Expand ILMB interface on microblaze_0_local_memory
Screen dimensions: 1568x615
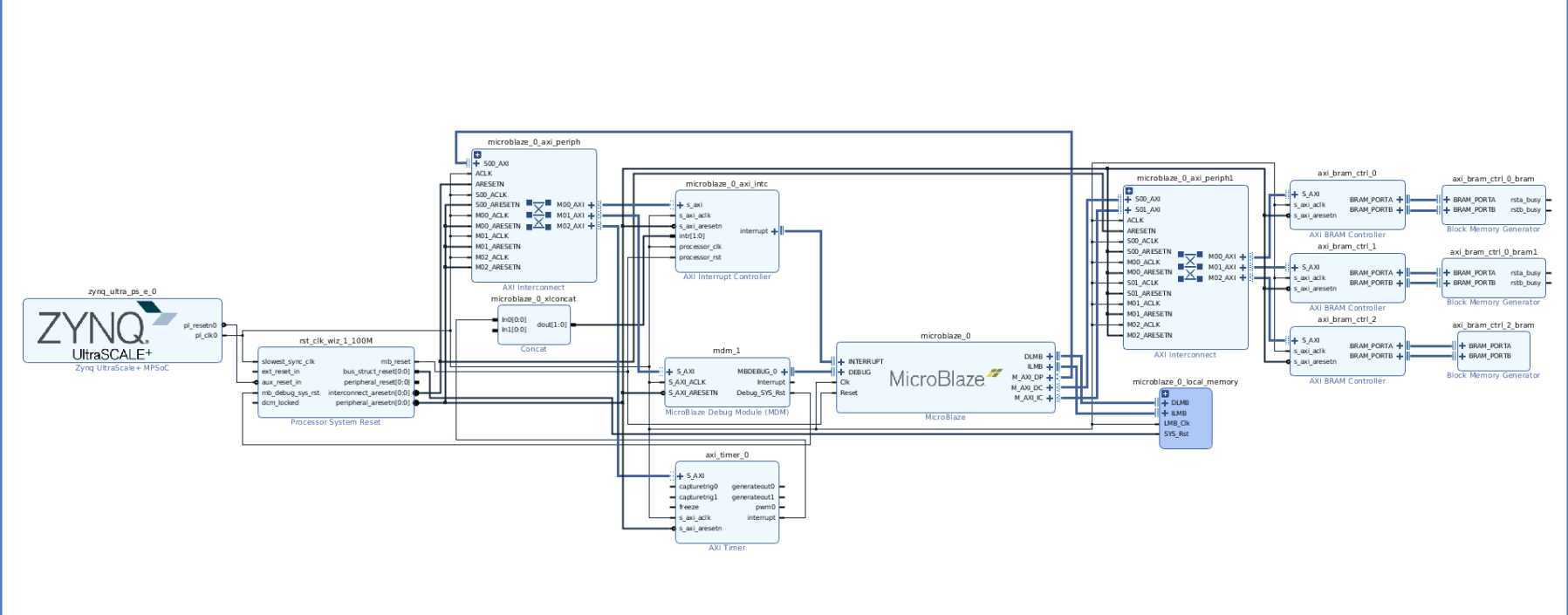click(1165, 413)
